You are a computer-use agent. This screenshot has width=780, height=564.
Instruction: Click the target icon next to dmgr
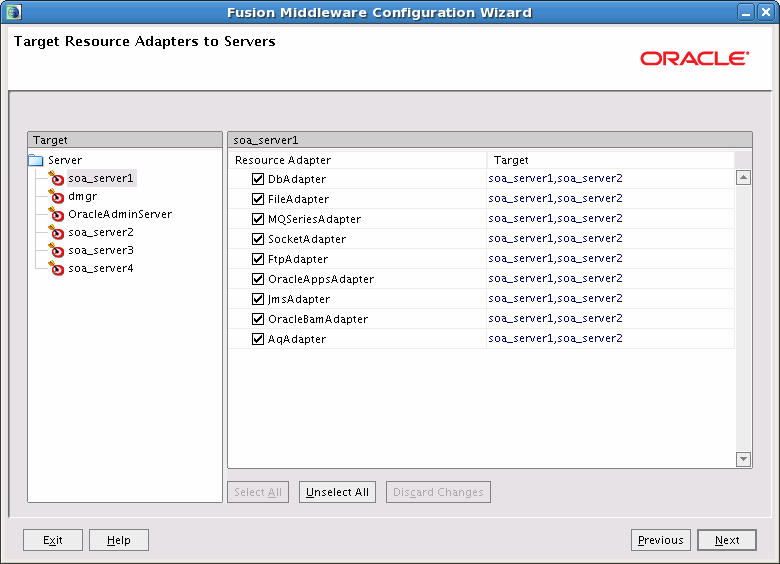tap(56, 196)
